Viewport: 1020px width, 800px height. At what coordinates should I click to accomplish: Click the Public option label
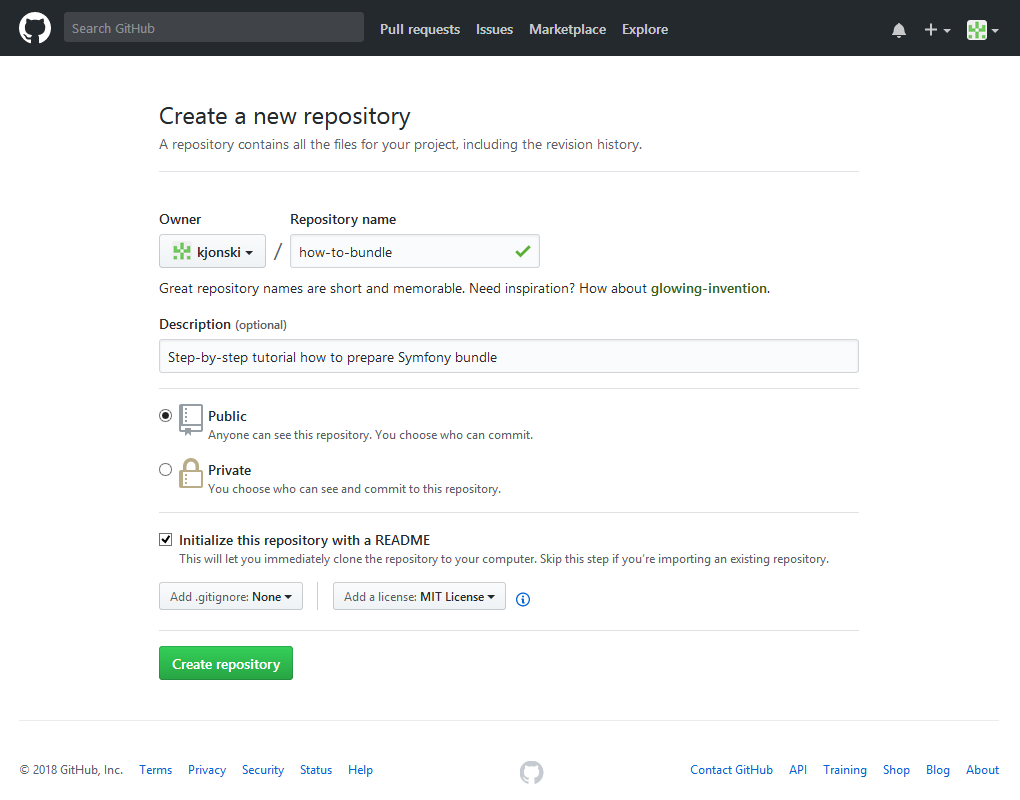pos(227,416)
